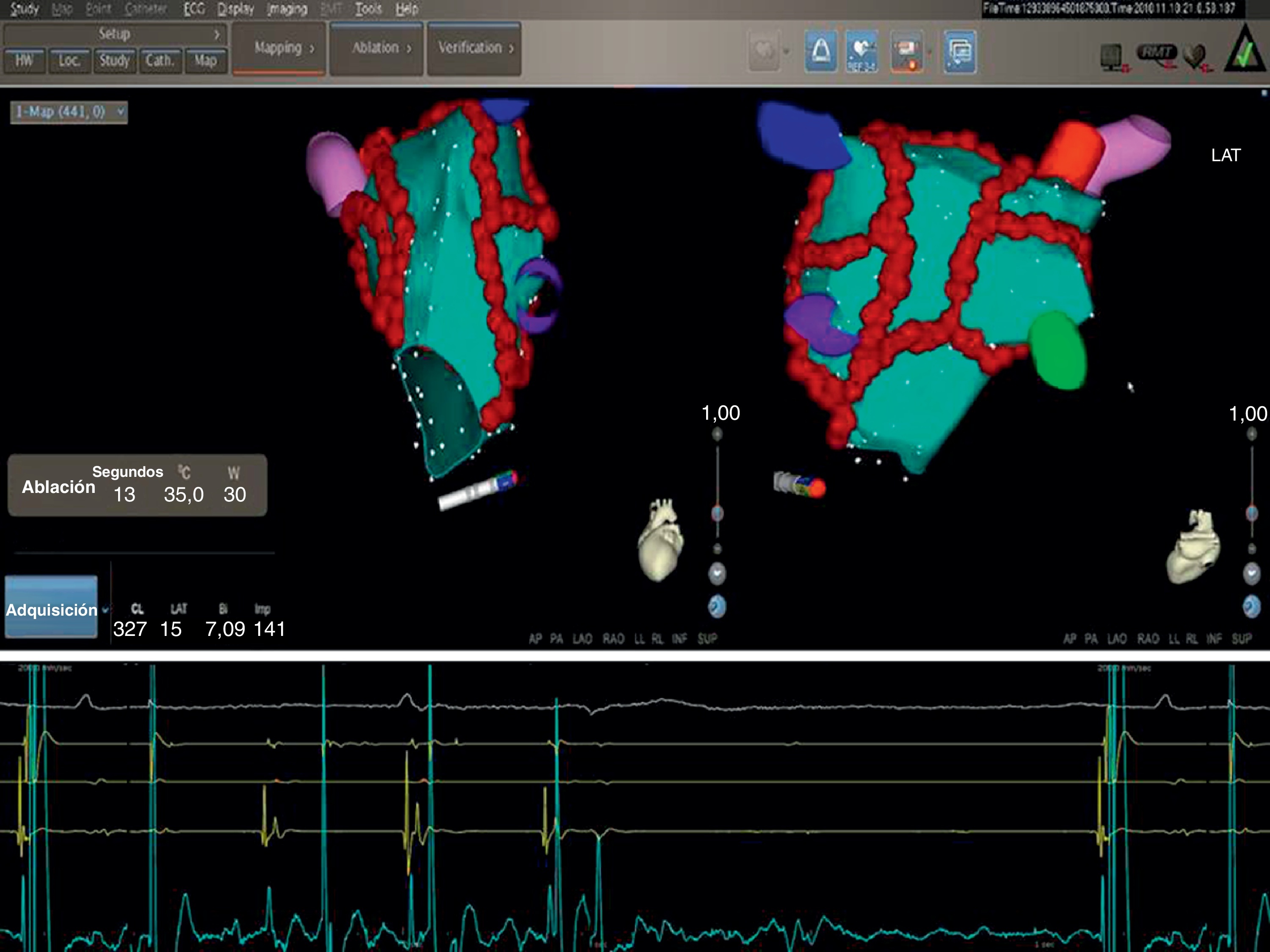Screen dimensions: 1270x952
Task: Switch to the Ablation tab
Action: click(377, 48)
